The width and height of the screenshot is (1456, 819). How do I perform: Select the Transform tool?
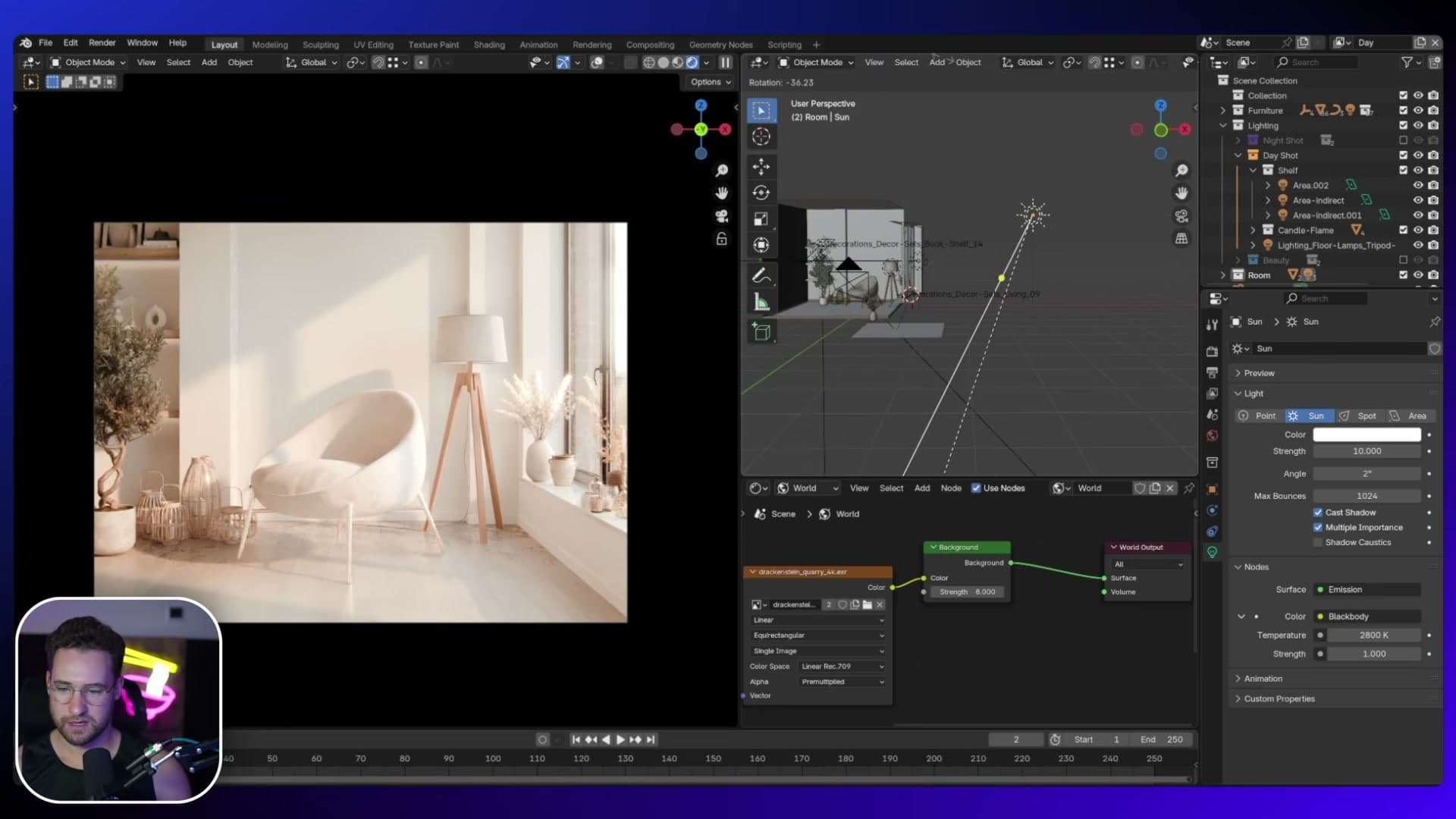click(761, 245)
